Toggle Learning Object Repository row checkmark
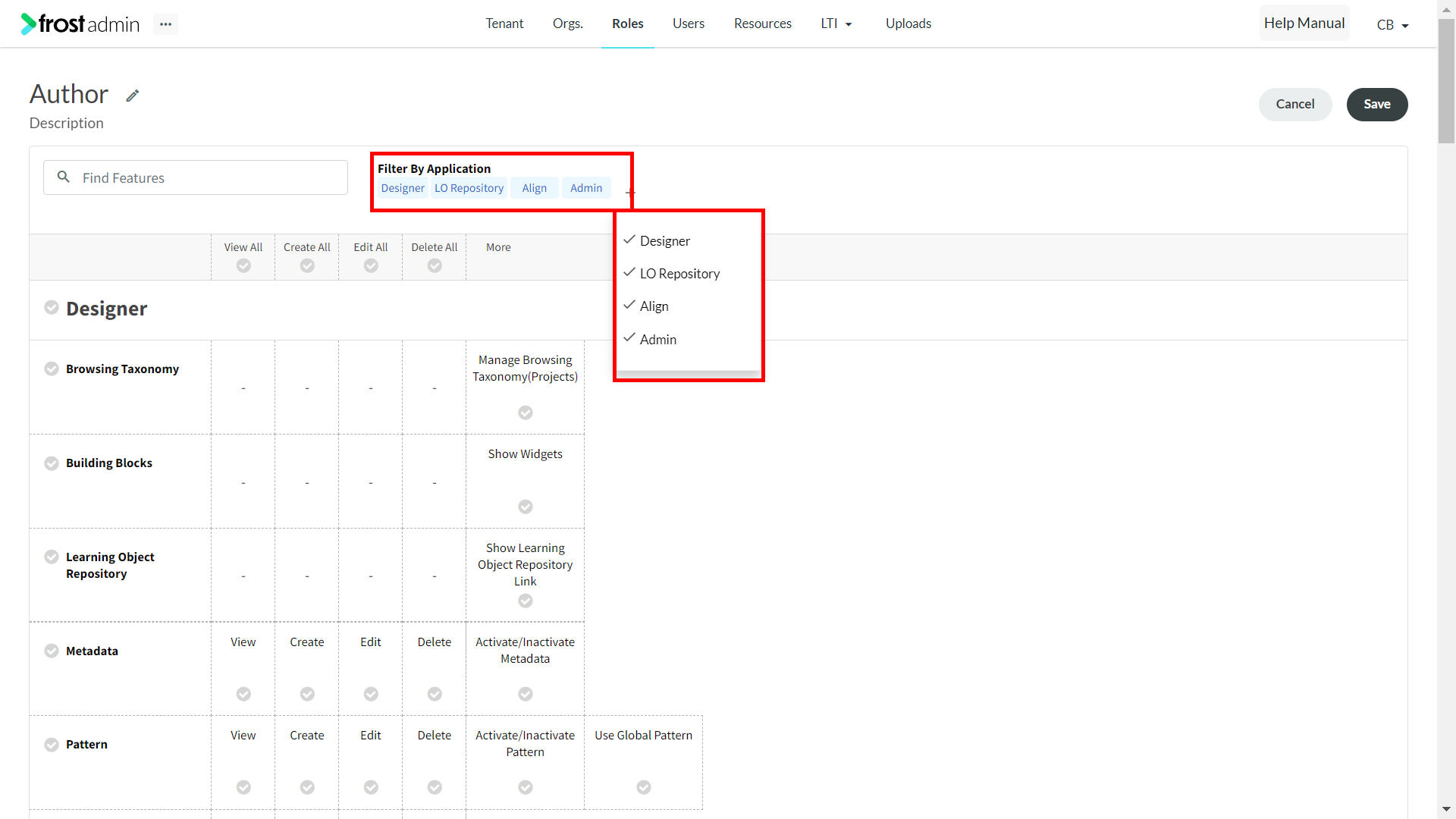1456x819 pixels. point(52,557)
